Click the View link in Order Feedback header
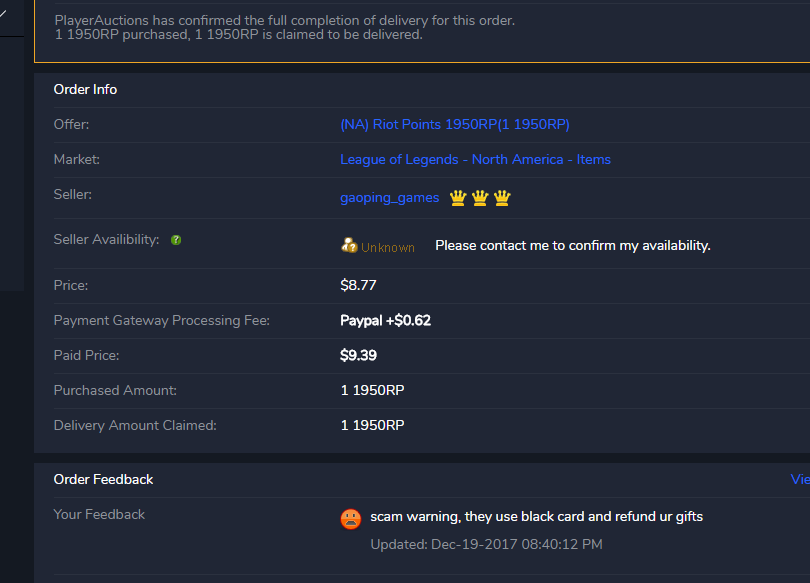The height and width of the screenshot is (583, 810). [x=800, y=479]
